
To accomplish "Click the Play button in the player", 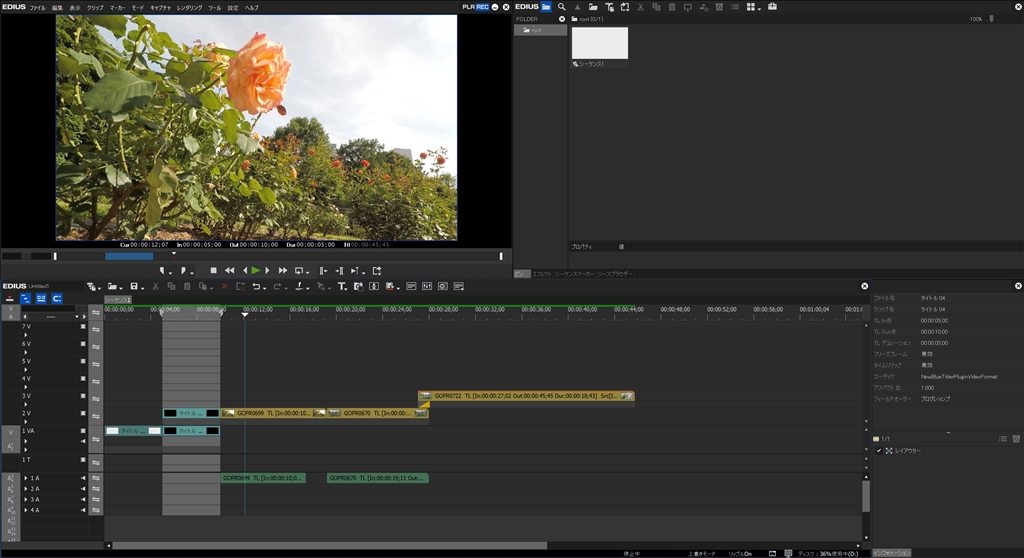I will click(256, 270).
